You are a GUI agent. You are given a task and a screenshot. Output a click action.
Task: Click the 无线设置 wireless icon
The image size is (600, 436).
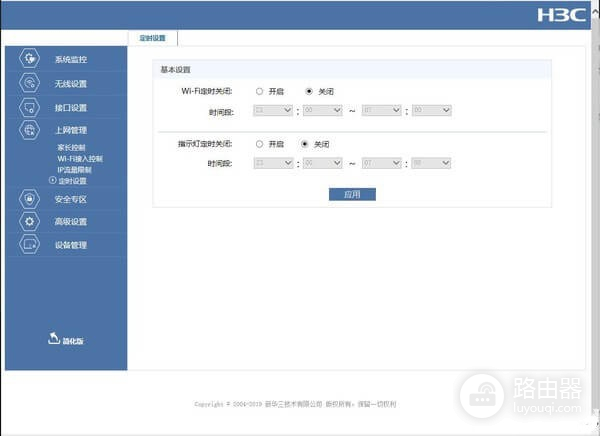pos(30,83)
